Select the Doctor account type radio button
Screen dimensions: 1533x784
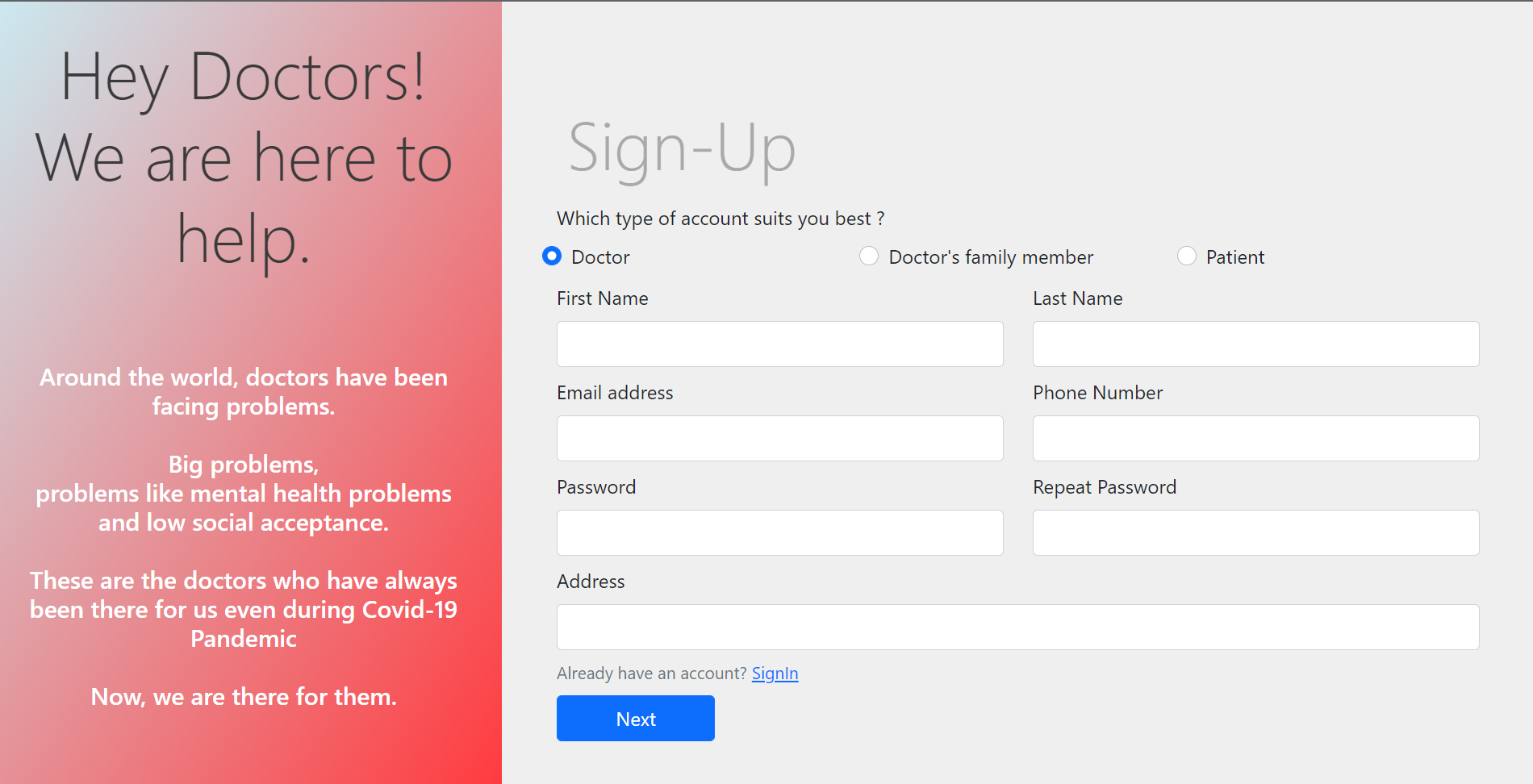pos(552,256)
